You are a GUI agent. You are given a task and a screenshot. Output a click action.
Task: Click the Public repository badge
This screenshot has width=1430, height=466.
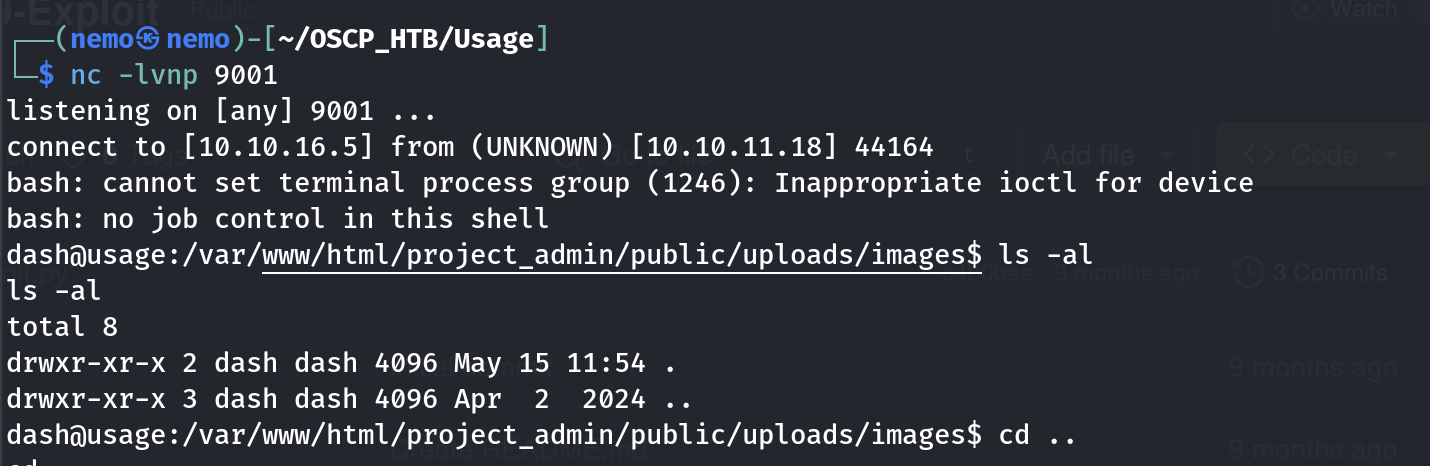click(221, 9)
